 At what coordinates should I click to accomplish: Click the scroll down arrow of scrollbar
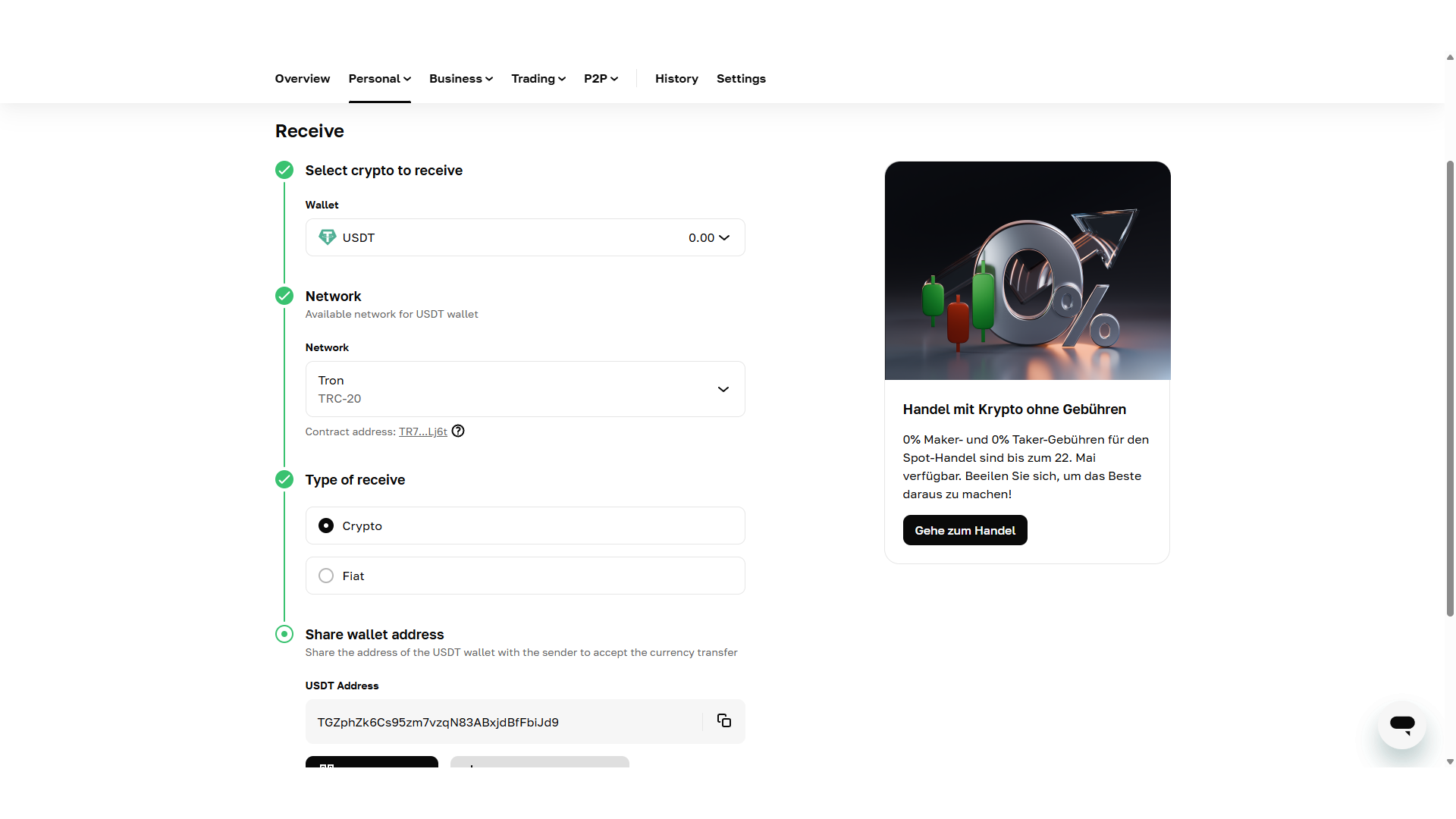pos(1450,761)
